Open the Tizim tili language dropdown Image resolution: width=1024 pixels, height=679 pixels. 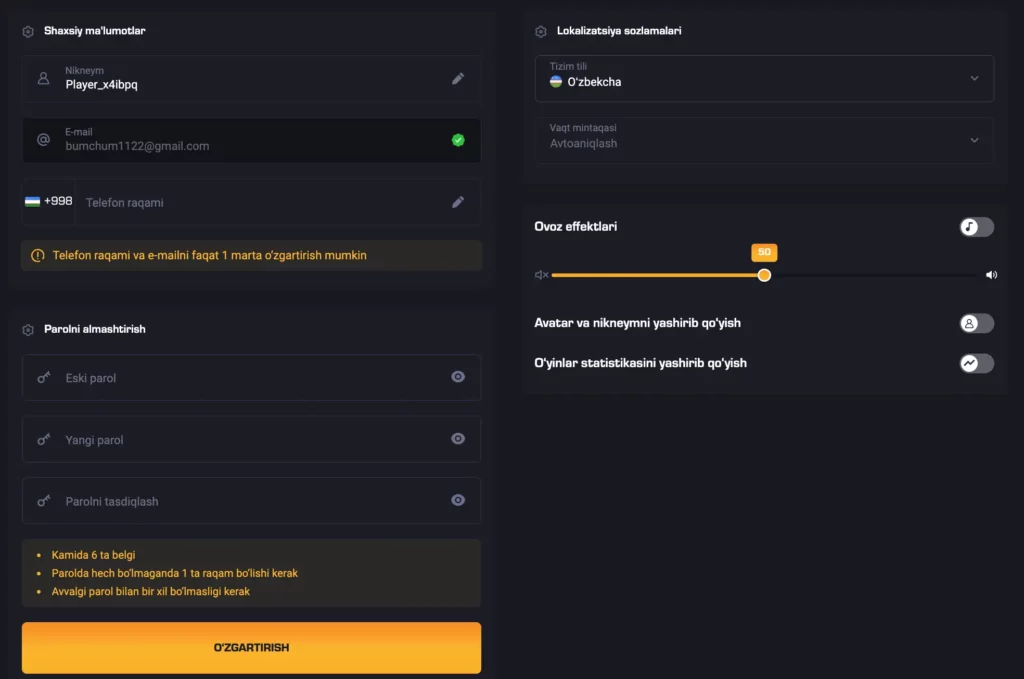tap(764, 78)
